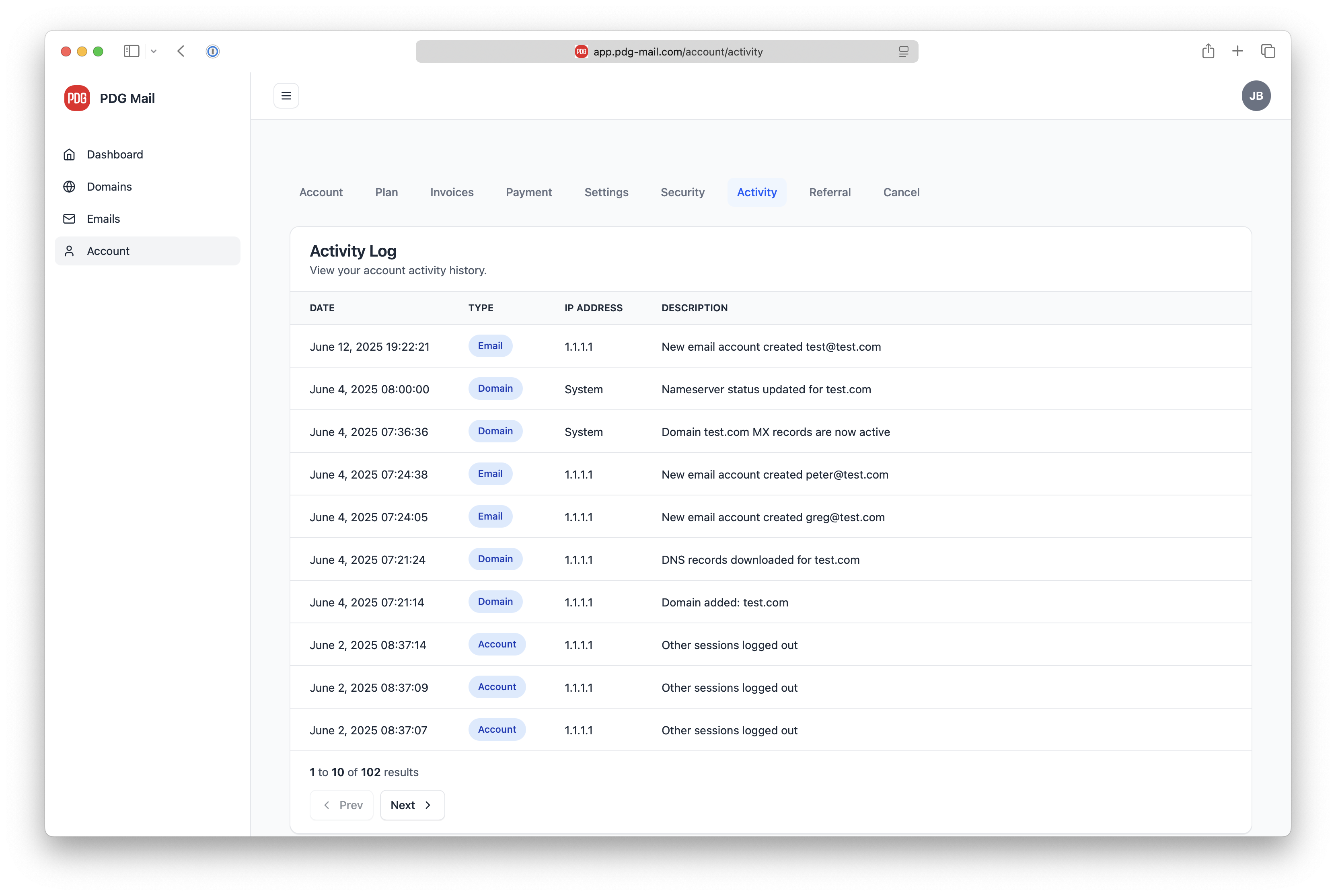The width and height of the screenshot is (1336, 896).
Task: Select the Domains globe icon
Action: [69, 186]
